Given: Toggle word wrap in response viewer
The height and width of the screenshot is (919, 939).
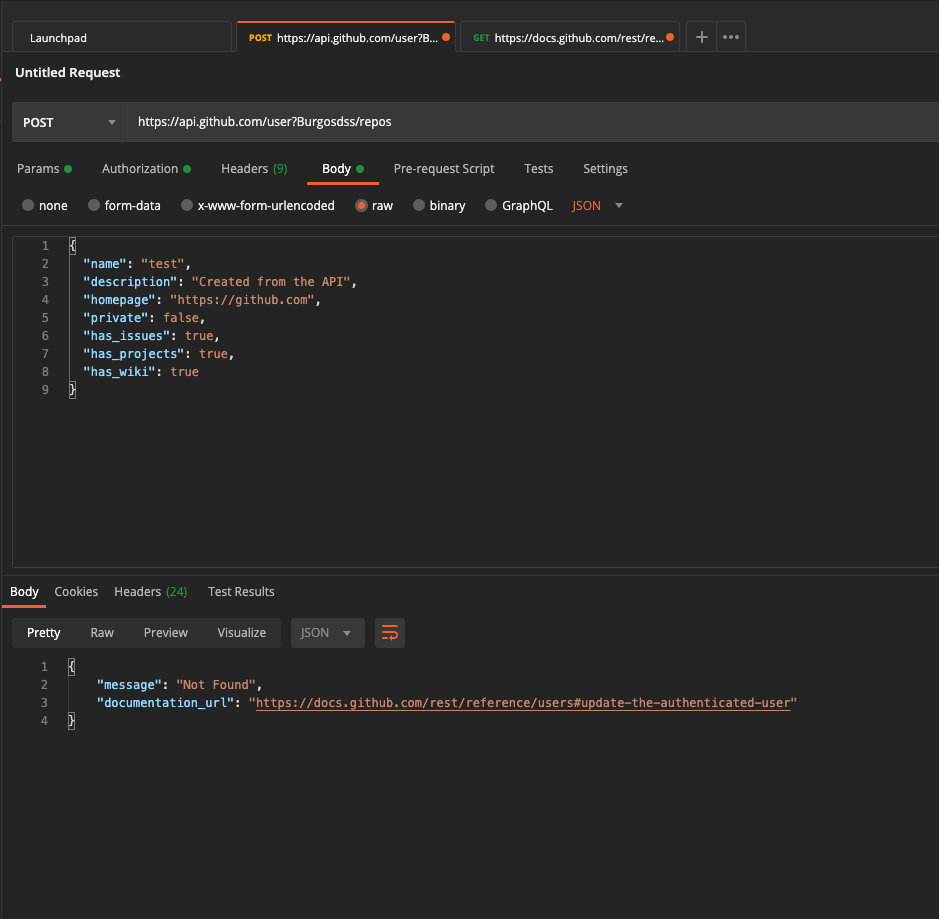Looking at the screenshot, I should (390, 633).
